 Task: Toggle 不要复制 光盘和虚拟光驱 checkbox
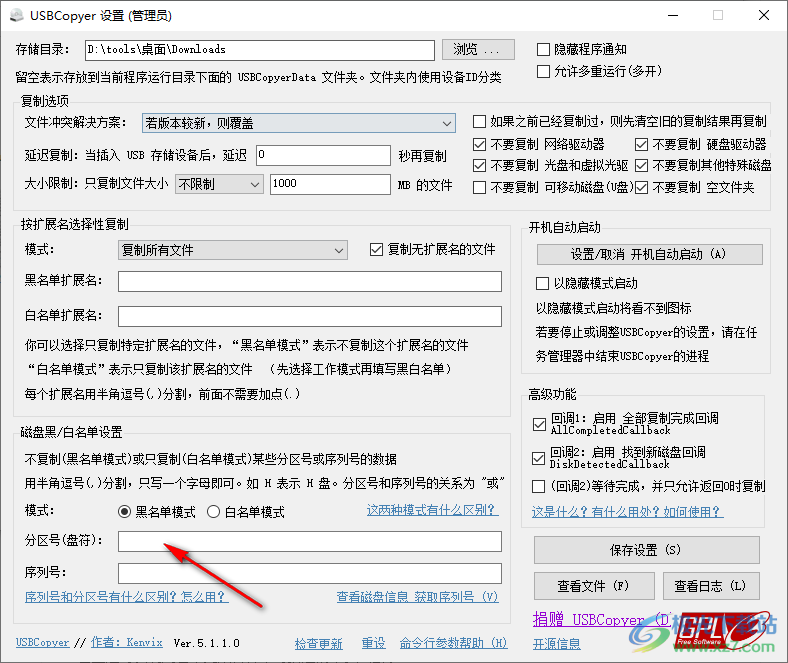[479, 165]
